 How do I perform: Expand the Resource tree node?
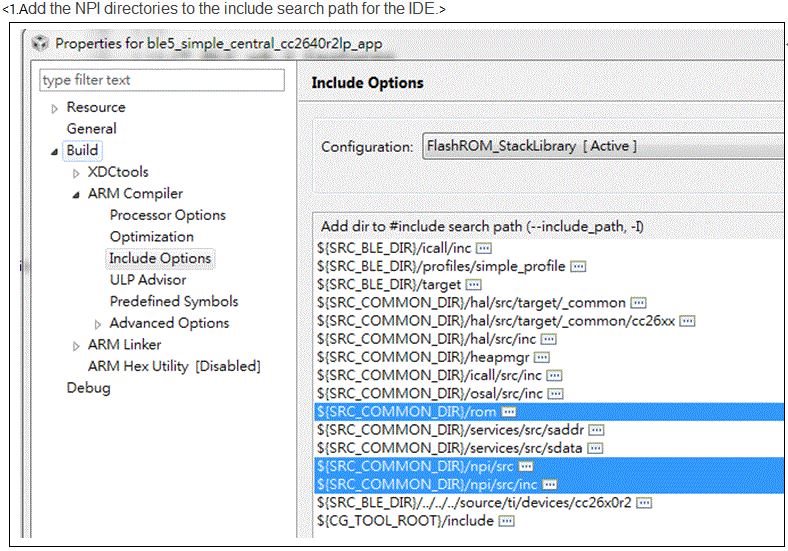point(54,109)
